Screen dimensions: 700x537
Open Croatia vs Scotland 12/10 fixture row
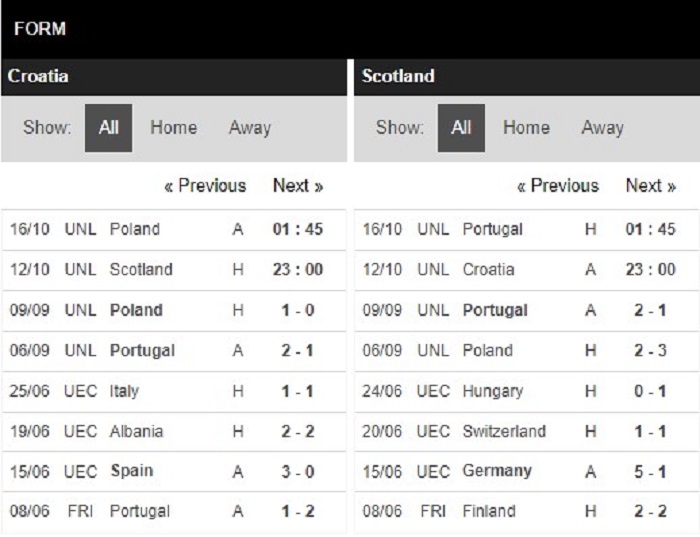pos(174,270)
